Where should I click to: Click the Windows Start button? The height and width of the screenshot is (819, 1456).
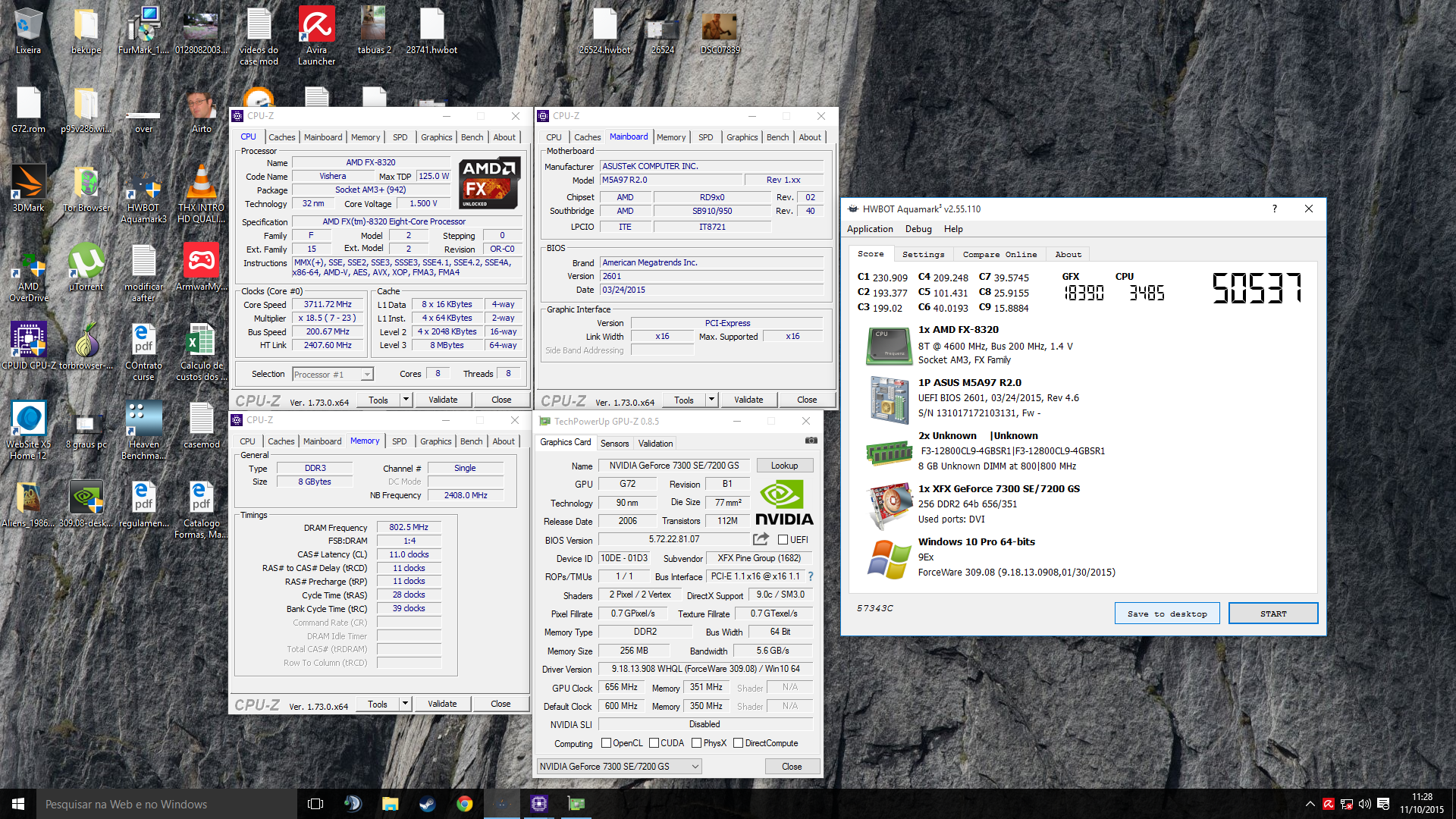pyautogui.click(x=18, y=804)
